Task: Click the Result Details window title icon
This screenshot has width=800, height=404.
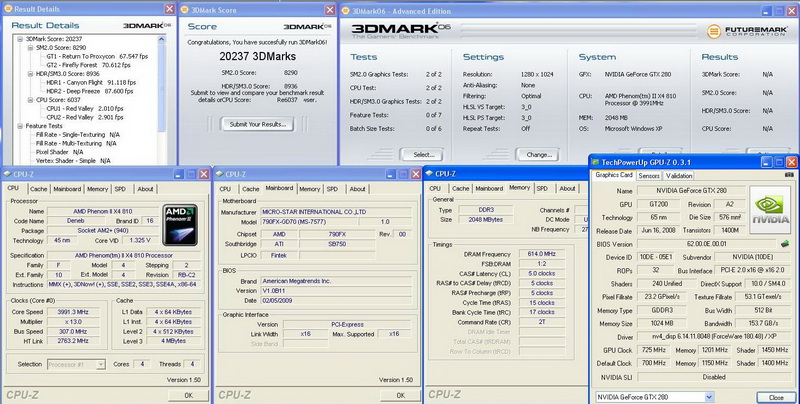Action: [x=7, y=9]
